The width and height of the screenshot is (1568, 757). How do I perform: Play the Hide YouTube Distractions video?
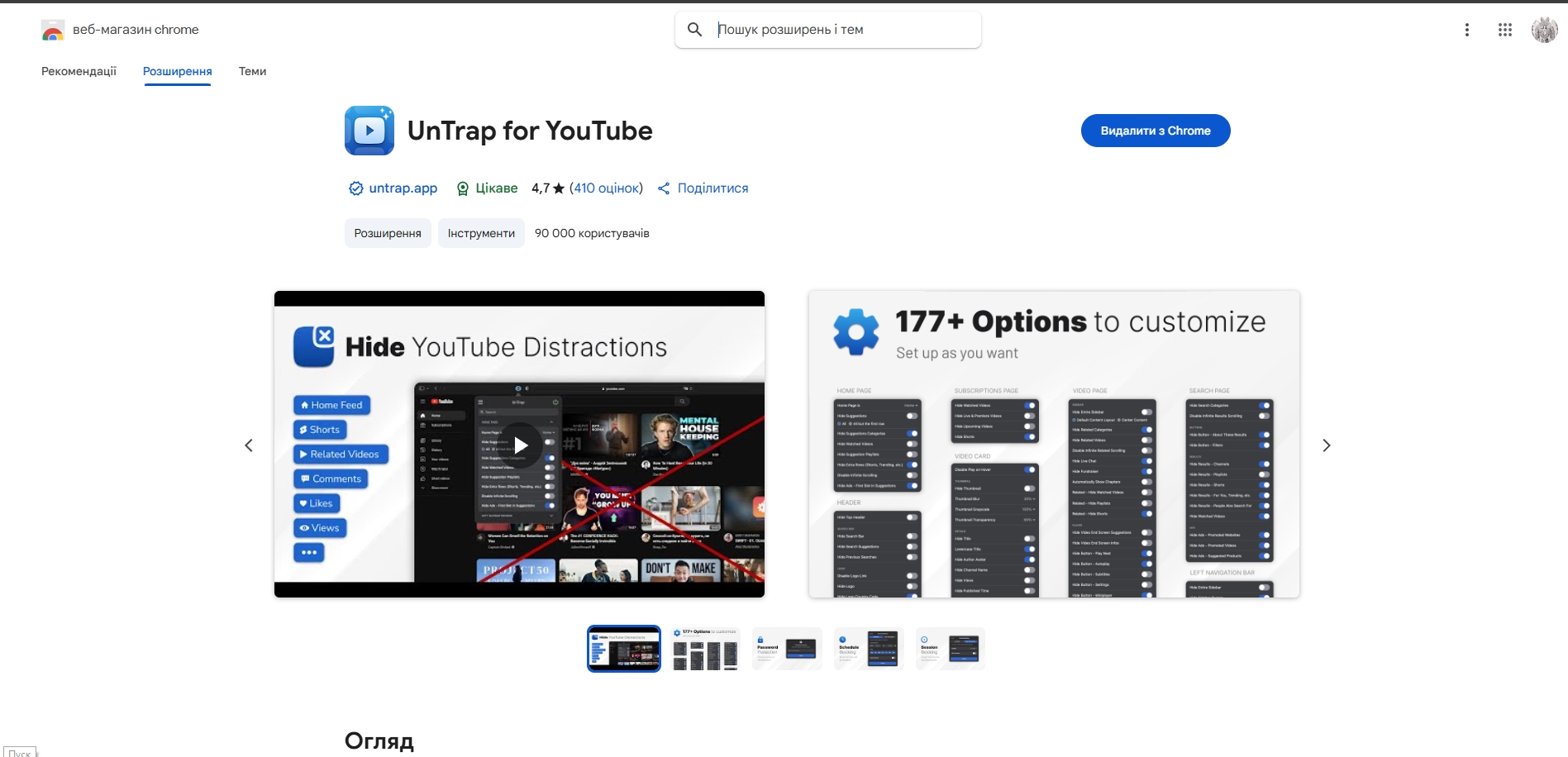click(x=519, y=445)
